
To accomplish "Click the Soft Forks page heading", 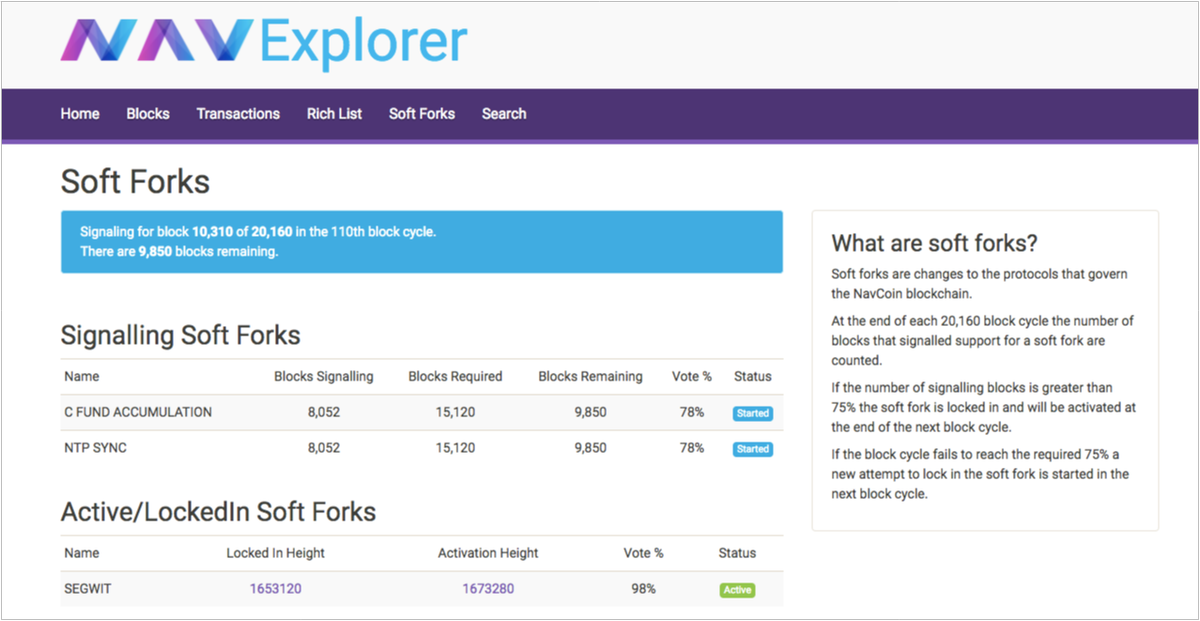I will (135, 182).
